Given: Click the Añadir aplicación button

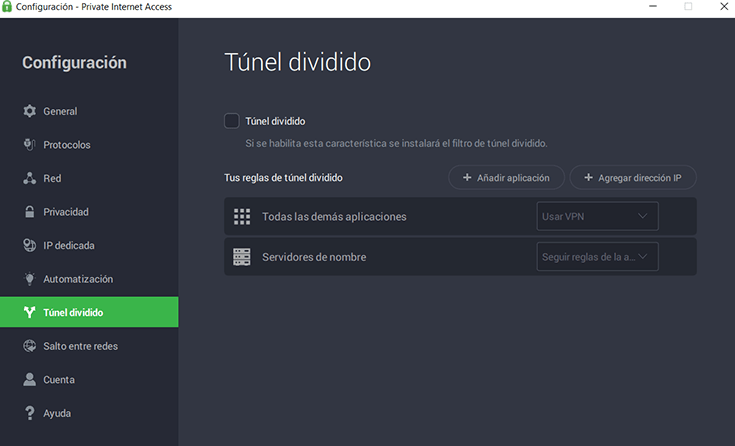Looking at the screenshot, I should (x=506, y=177).
